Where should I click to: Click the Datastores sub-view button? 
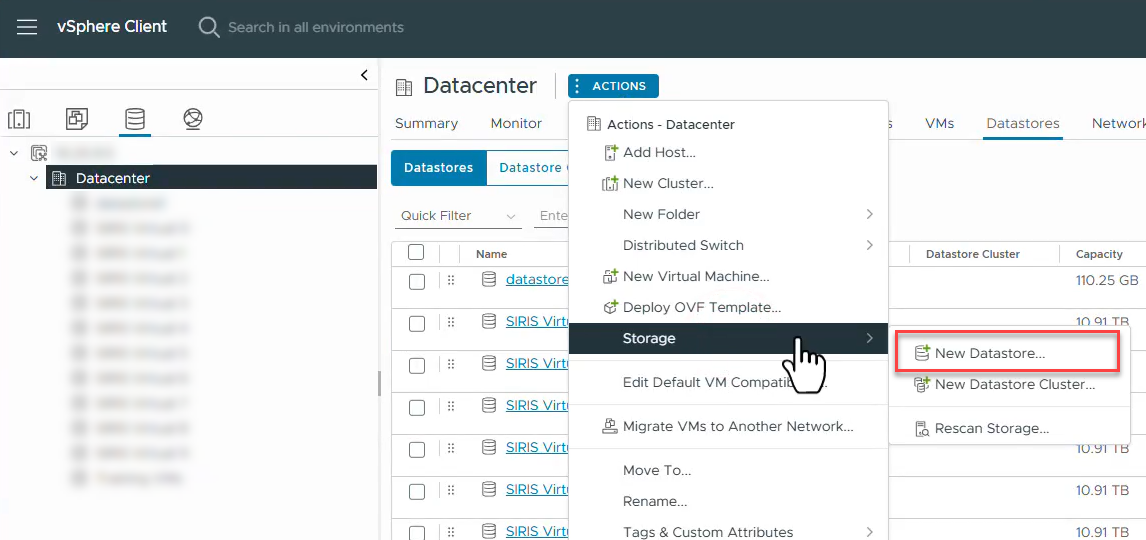pyautogui.click(x=439, y=167)
